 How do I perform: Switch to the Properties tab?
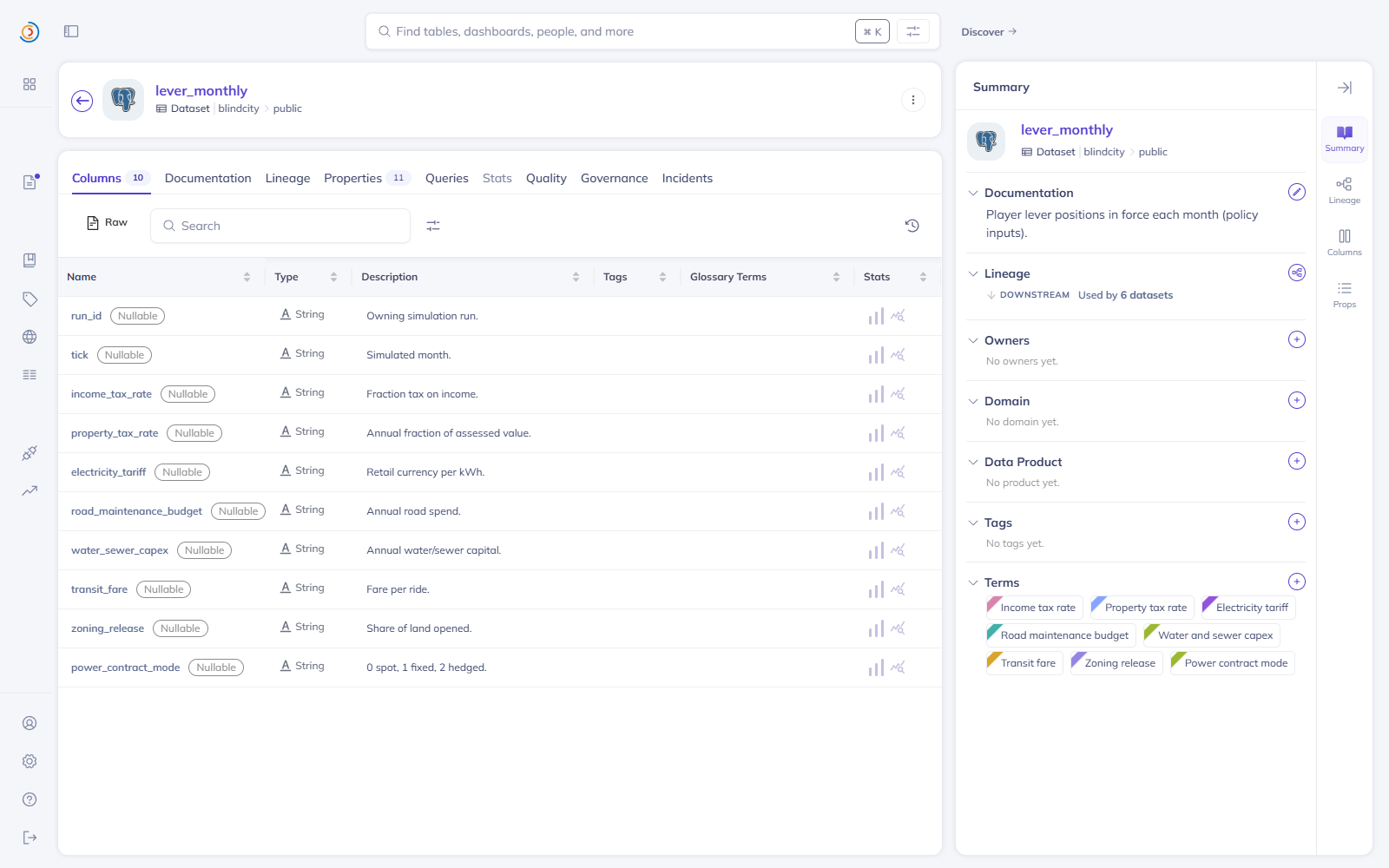click(366, 178)
